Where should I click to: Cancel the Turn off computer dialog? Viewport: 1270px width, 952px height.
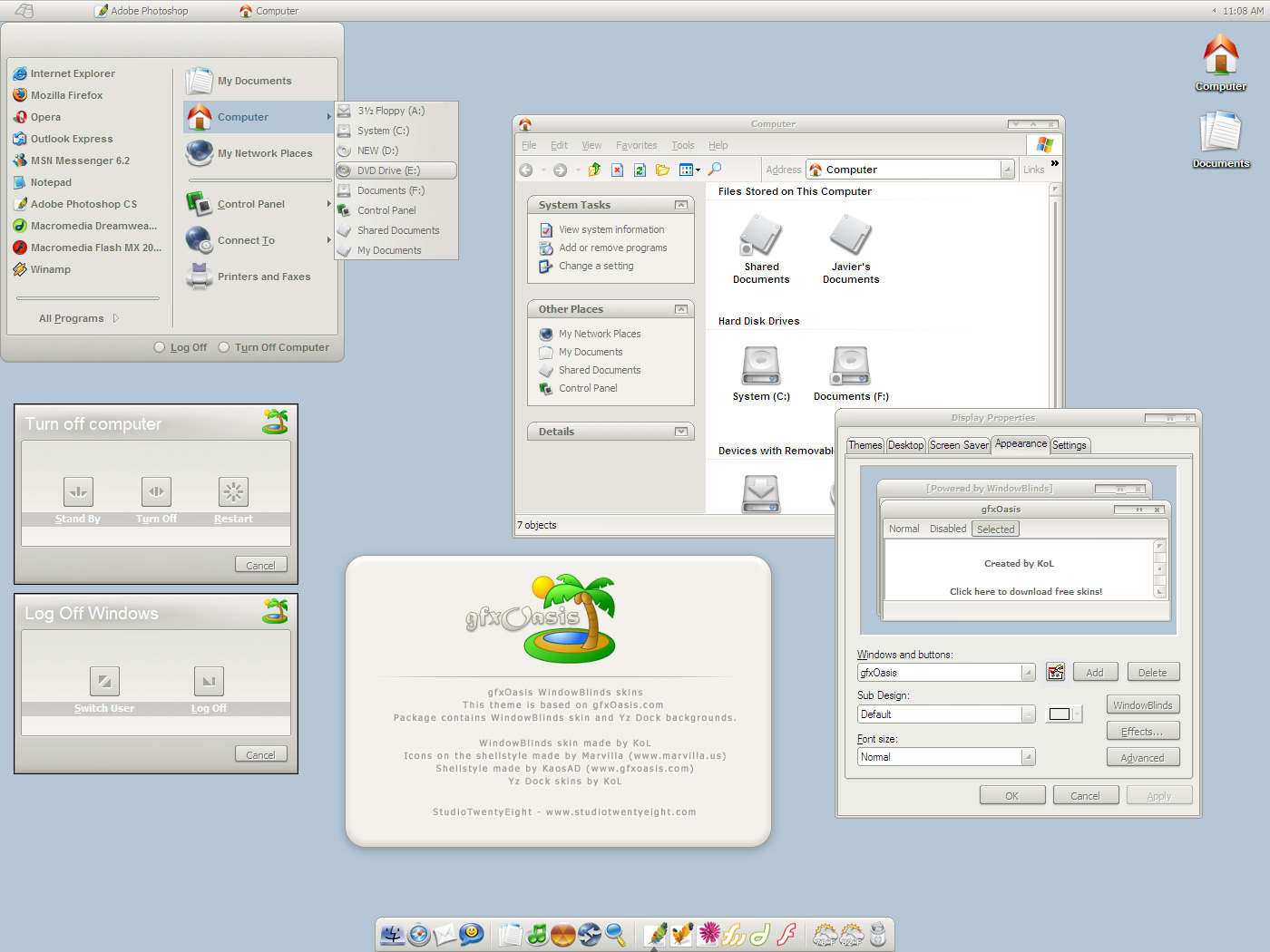point(261,565)
